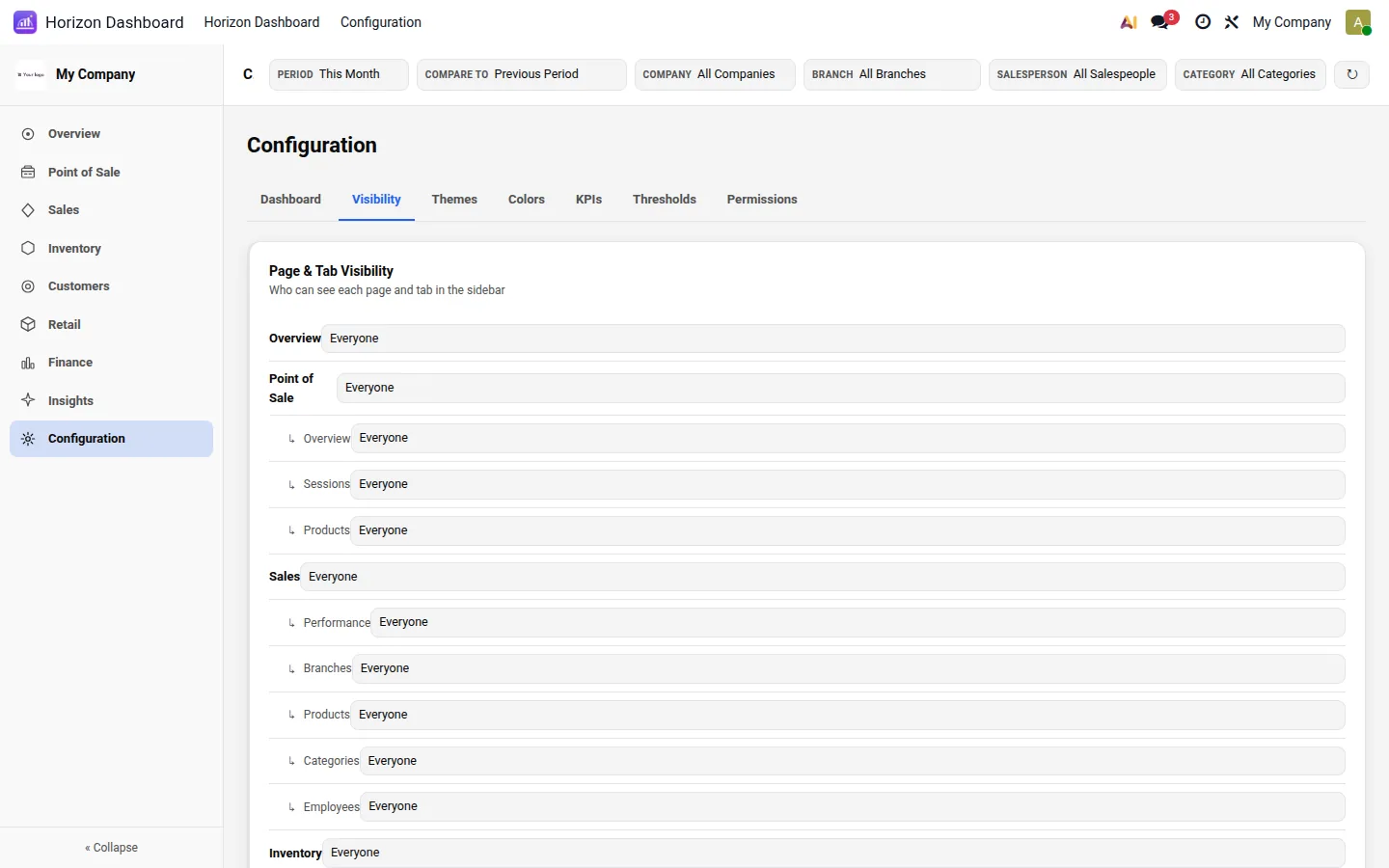Switch to the Permissions tab
This screenshot has width=1389, height=868.
click(762, 200)
